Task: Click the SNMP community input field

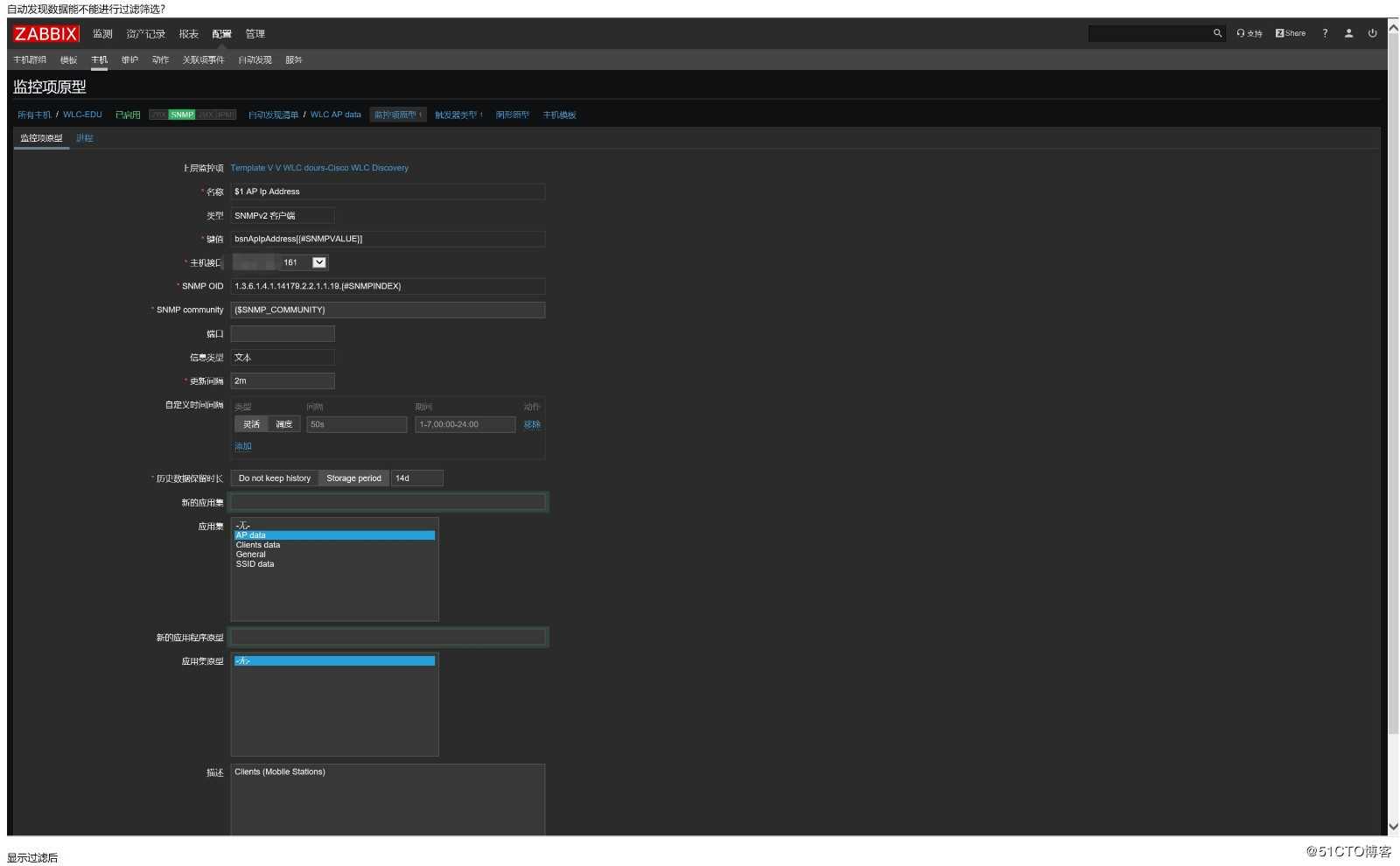Action: (388, 310)
